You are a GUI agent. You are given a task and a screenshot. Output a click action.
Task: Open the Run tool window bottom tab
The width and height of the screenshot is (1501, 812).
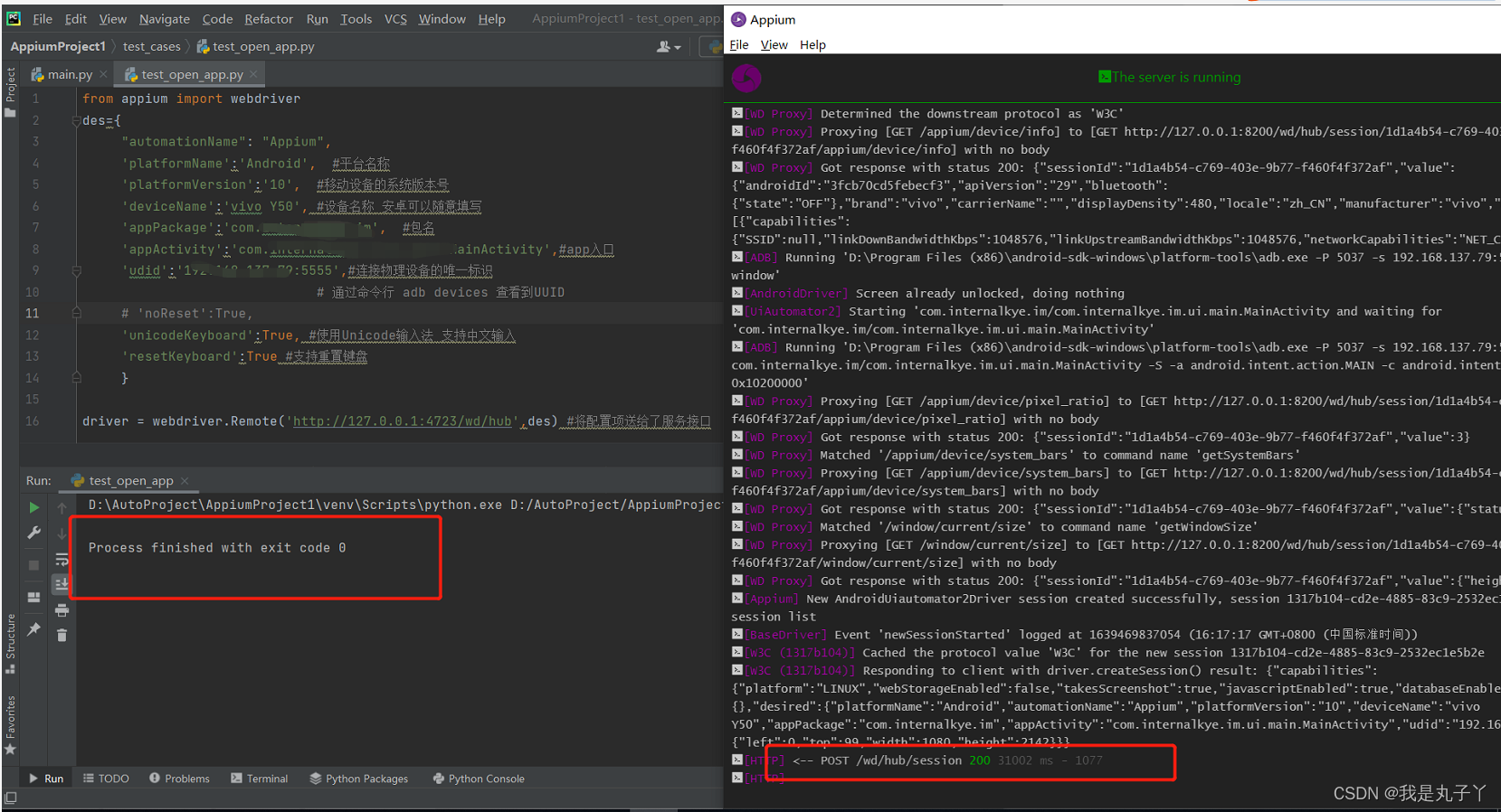click(46, 779)
